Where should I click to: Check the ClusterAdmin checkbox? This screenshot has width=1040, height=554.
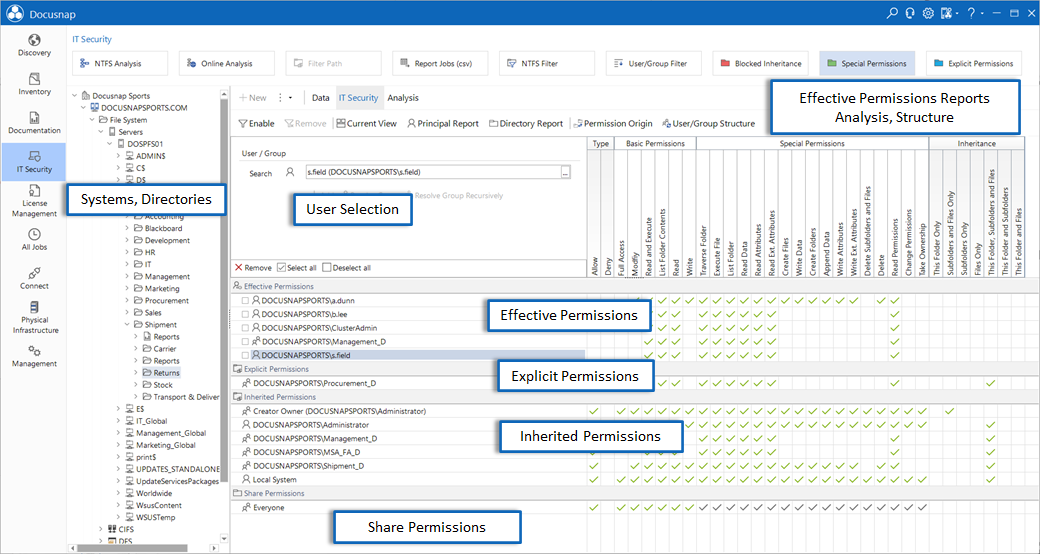(246, 328)
